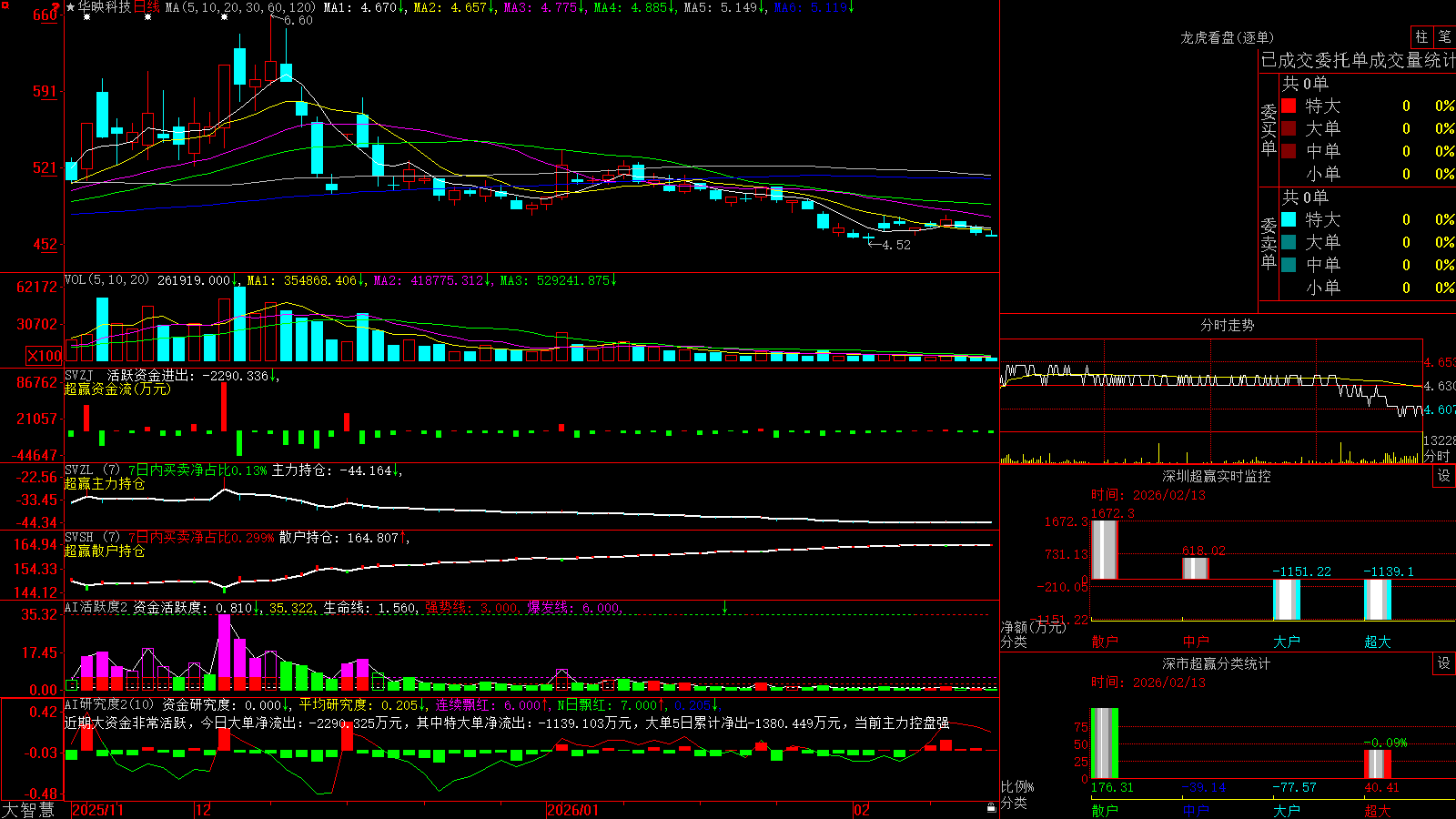The image size is (1456, 819).
Task: Open 设 settings for 深圳超赢实时监控
Action: click(x=1444, y=476)
